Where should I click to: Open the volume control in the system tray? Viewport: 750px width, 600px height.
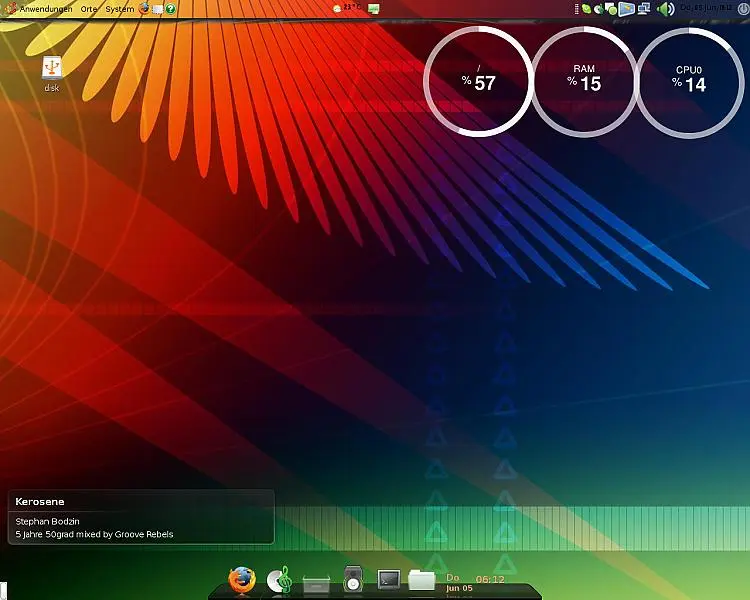663,8
